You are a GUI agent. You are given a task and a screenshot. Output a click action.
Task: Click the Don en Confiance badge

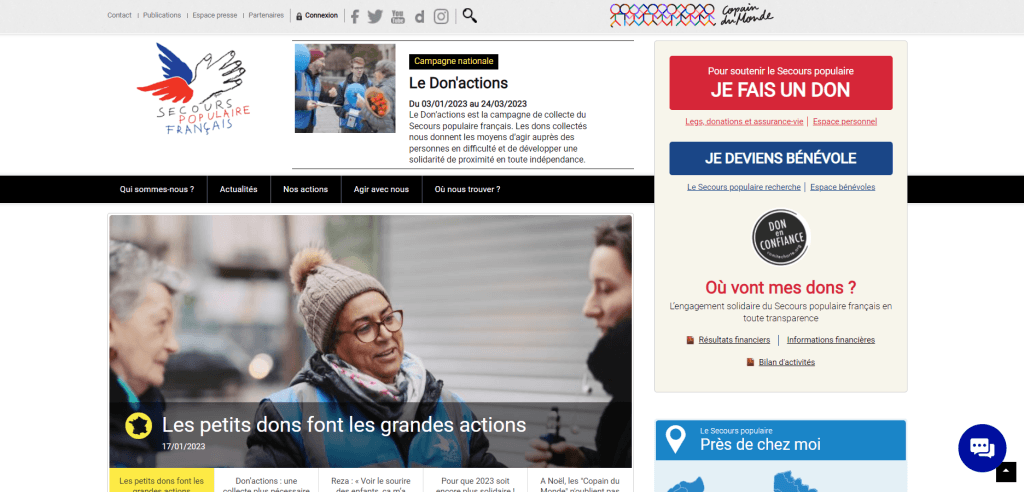[x=780, y=237]
